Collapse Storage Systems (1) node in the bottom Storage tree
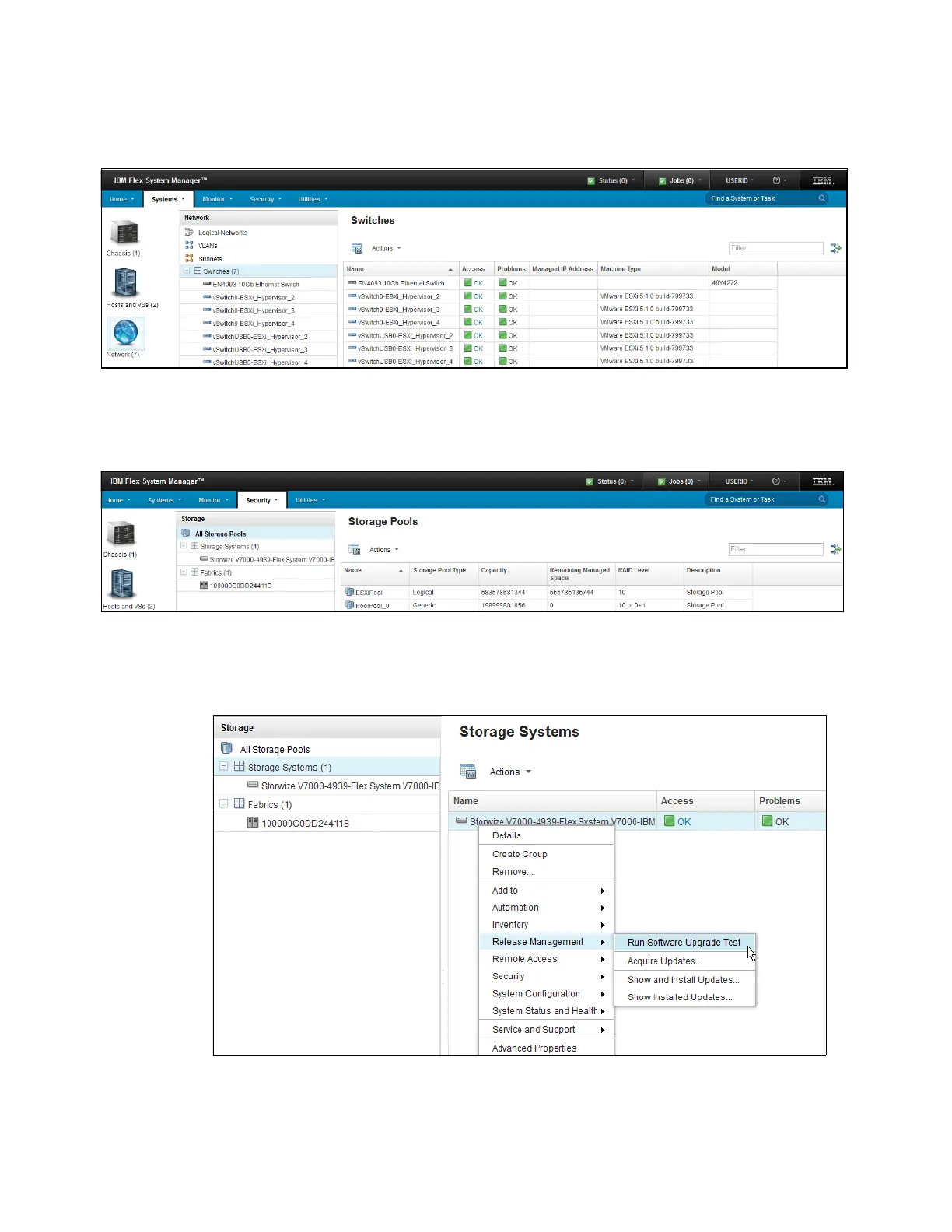The height and width of the screenshot is (1232, 952). point(224,766)
